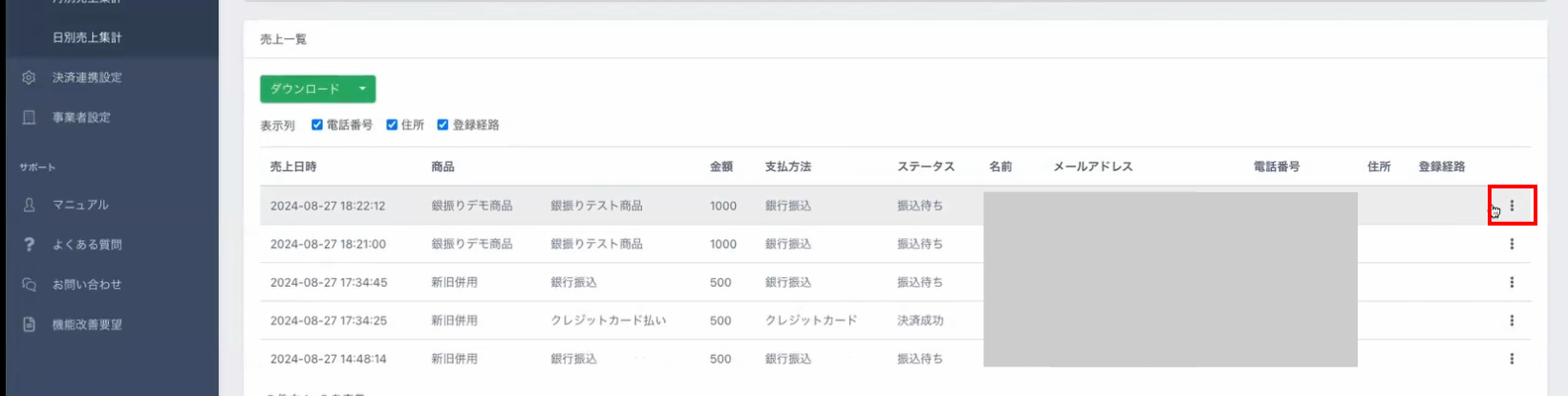
Task: Click question mark icon for よくある質問
Action: pyautogui.click(x=29, y=245)
